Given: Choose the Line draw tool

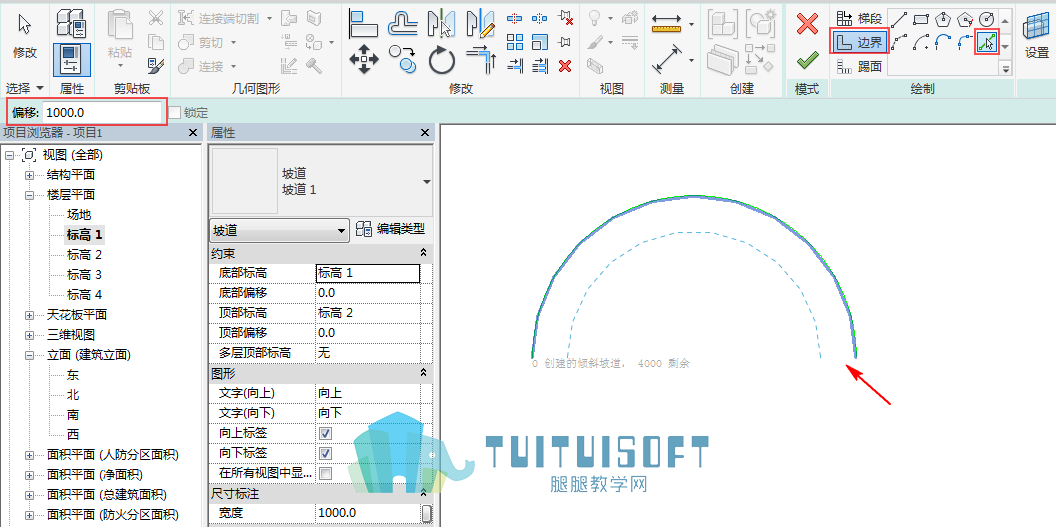Looking at the screenshot, I should point(898,18).
